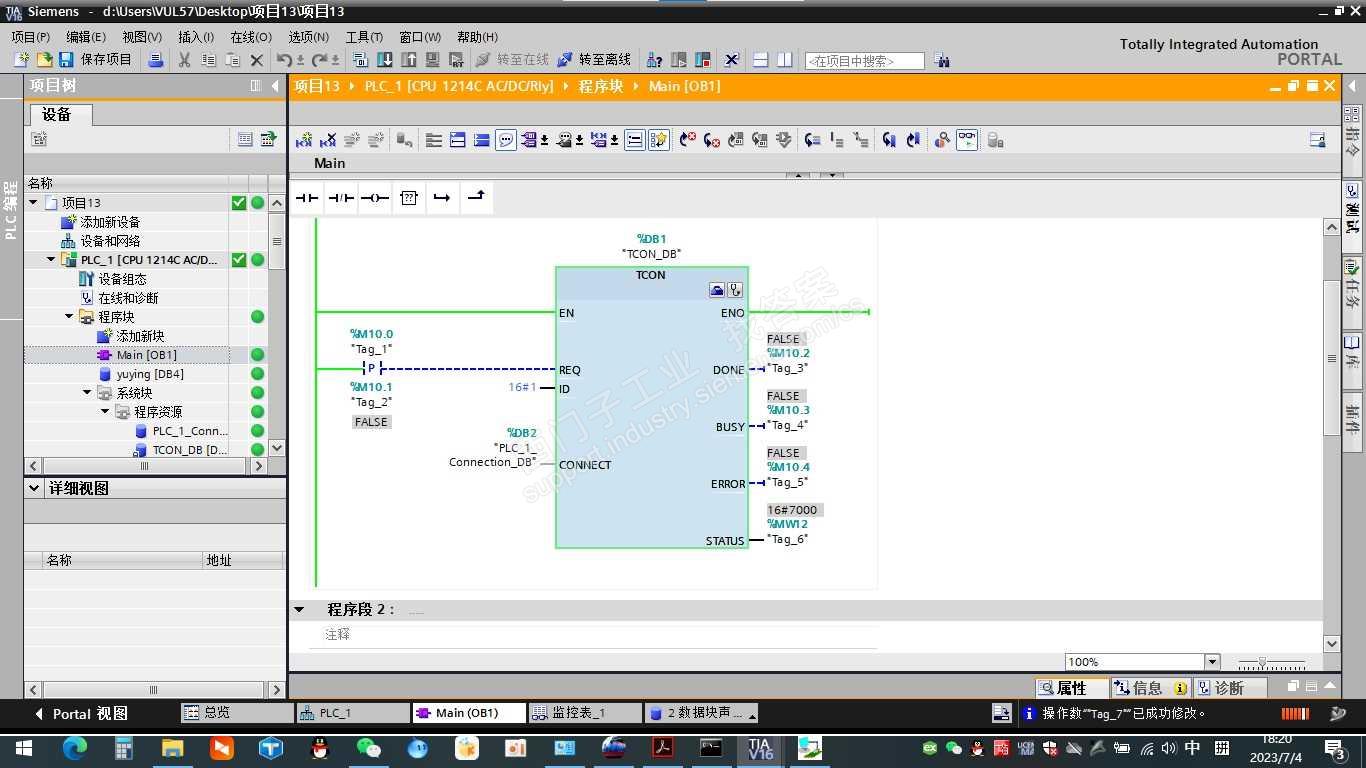The image size is (1366, 768).
Task: Open the 在线(O) menu
Action: coord(250,37)
